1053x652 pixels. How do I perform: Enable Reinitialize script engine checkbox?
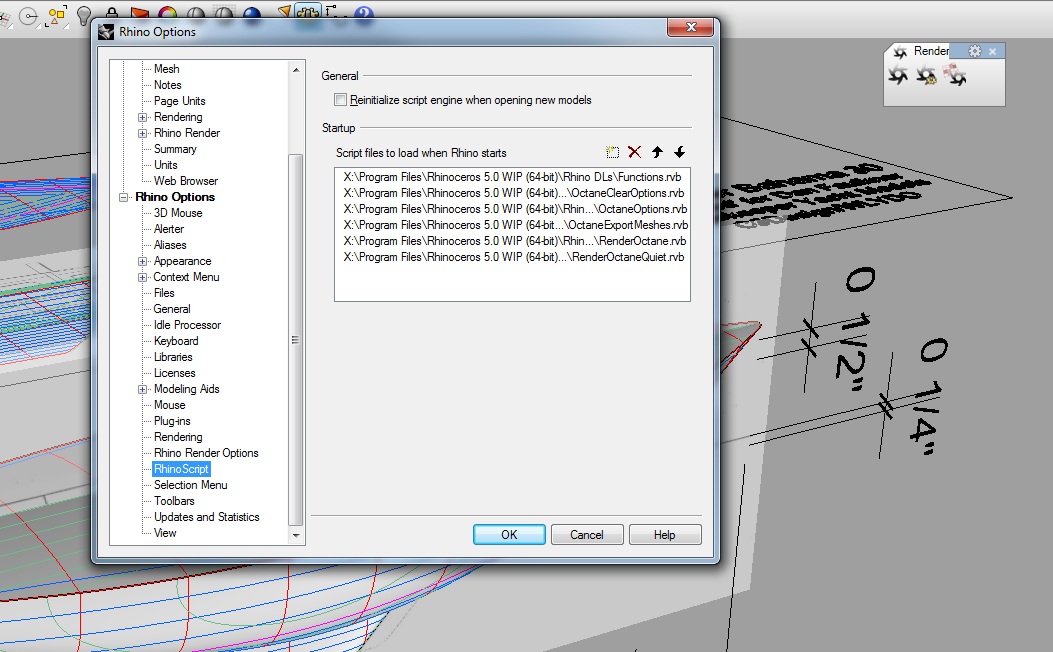coord(340,100)
